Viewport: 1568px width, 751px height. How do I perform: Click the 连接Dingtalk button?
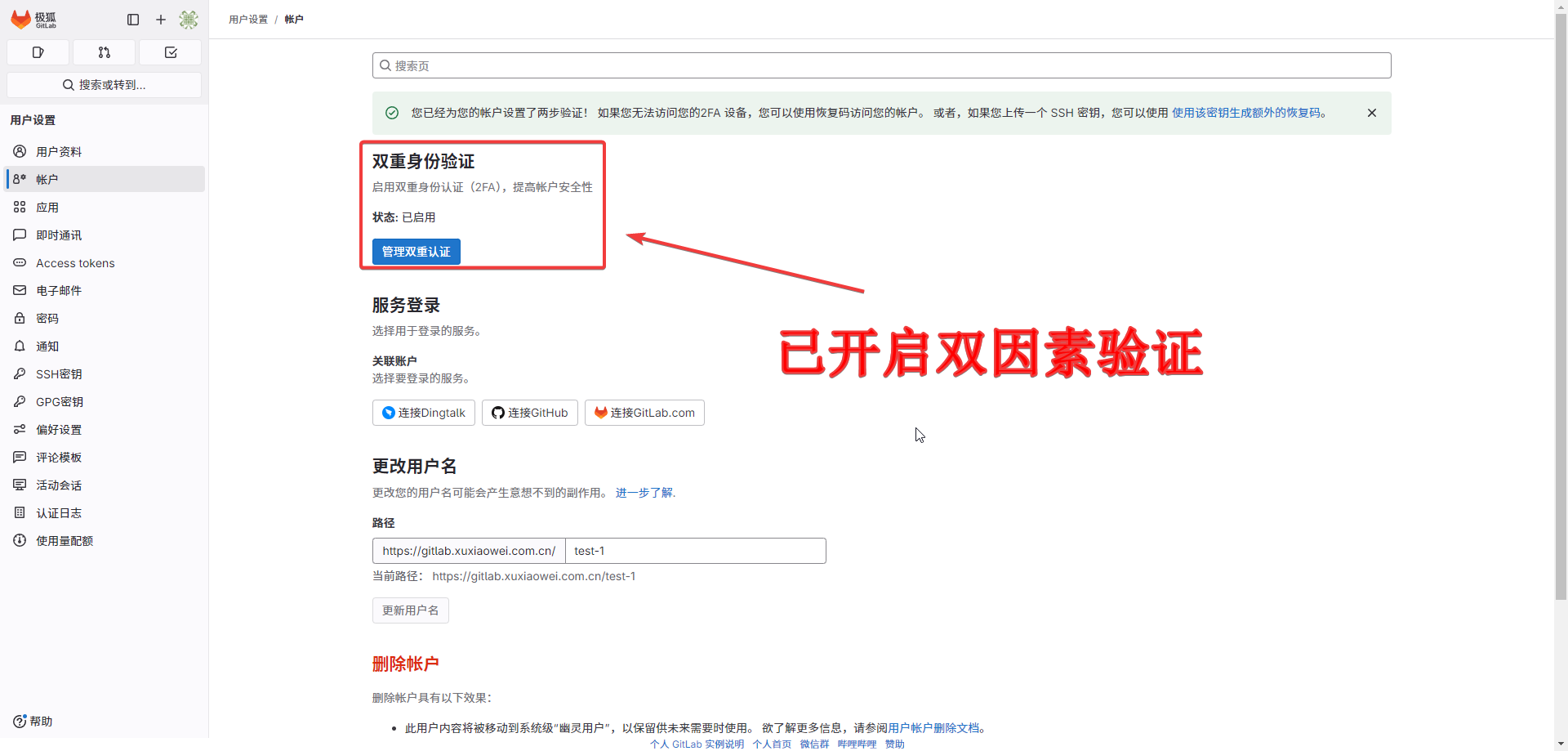[423, 413]
